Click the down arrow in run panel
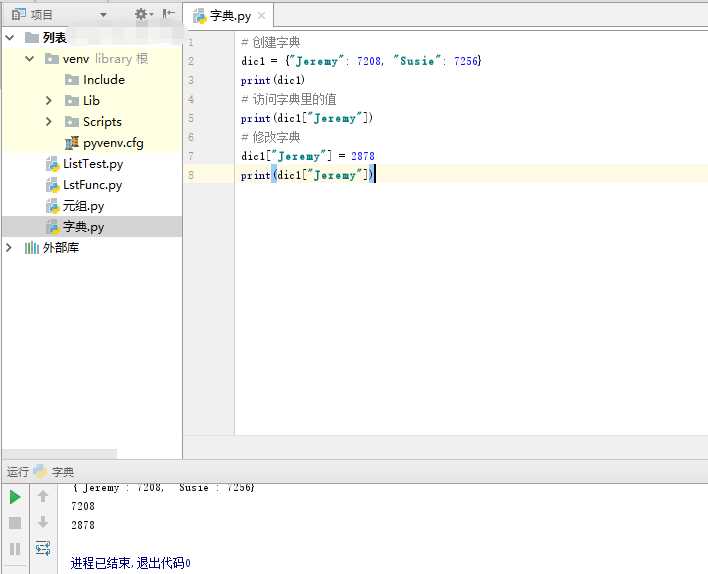Screen dimensions: 708x574 click(43, 522)
